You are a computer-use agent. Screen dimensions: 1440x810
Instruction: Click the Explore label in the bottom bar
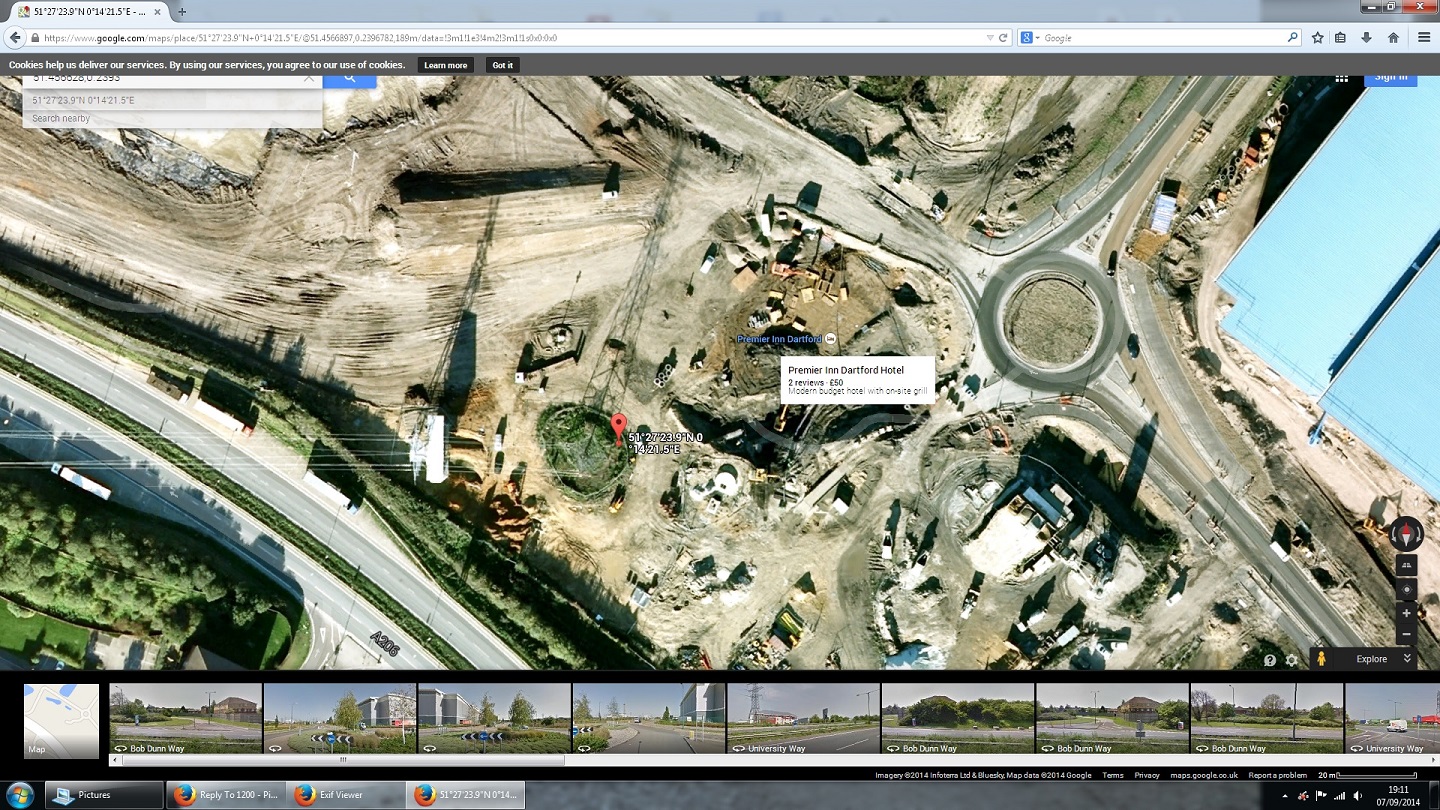coord(1371,659)
